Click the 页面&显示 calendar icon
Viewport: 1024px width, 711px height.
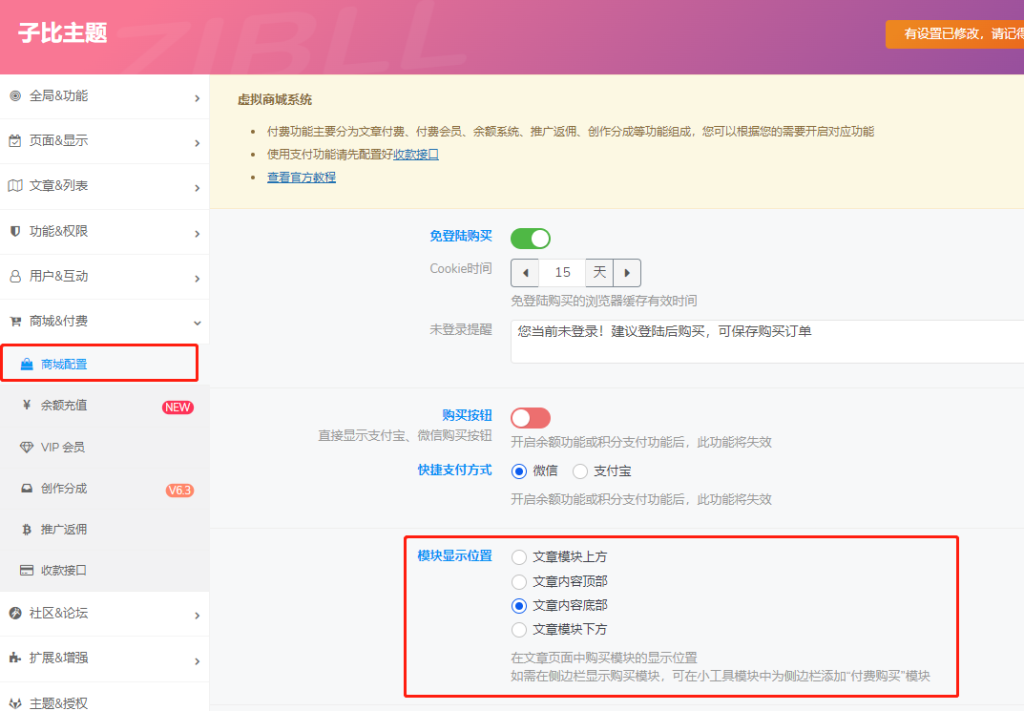(x=15, y=140)
